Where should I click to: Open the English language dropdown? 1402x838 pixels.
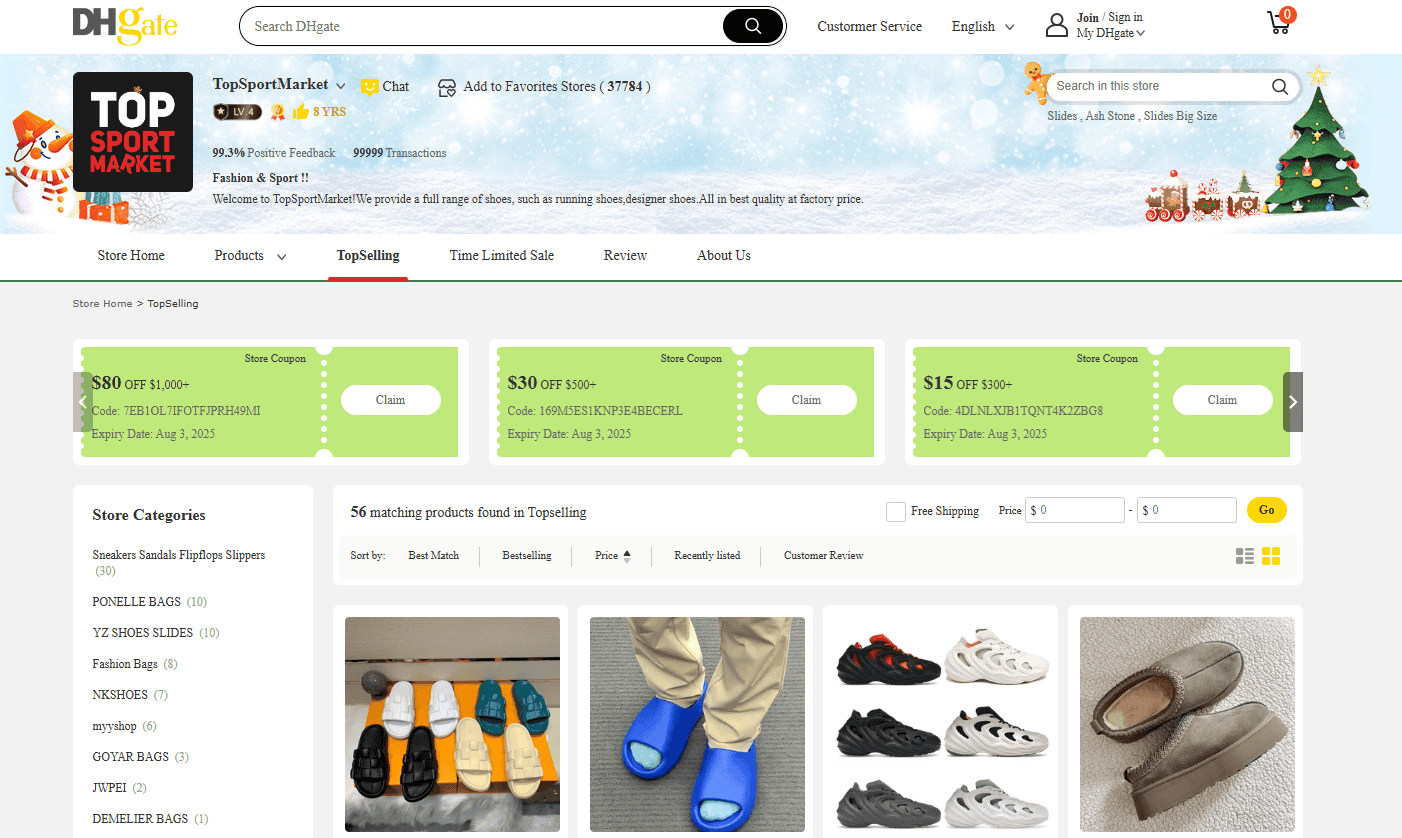point(981,27)
